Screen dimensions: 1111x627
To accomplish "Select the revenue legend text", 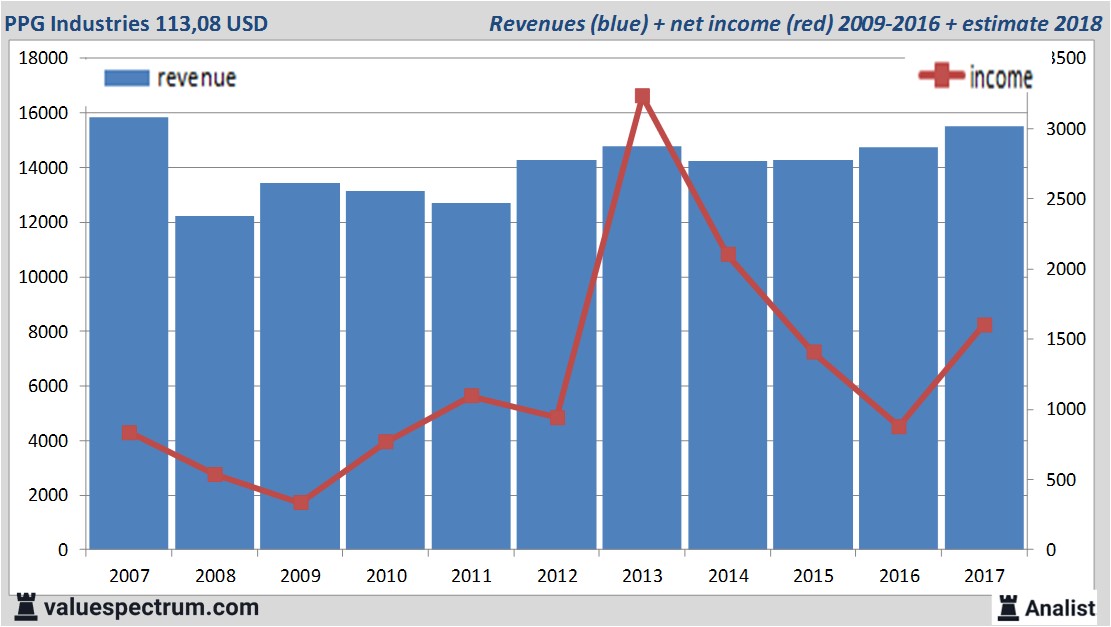I will (196, 78).
